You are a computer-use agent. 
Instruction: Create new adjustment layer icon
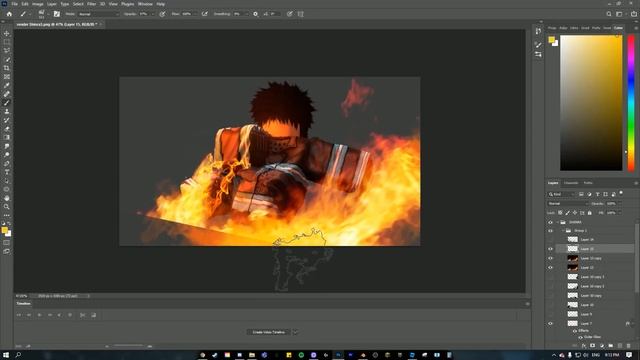pyautogui.click(x=602, y=346)
